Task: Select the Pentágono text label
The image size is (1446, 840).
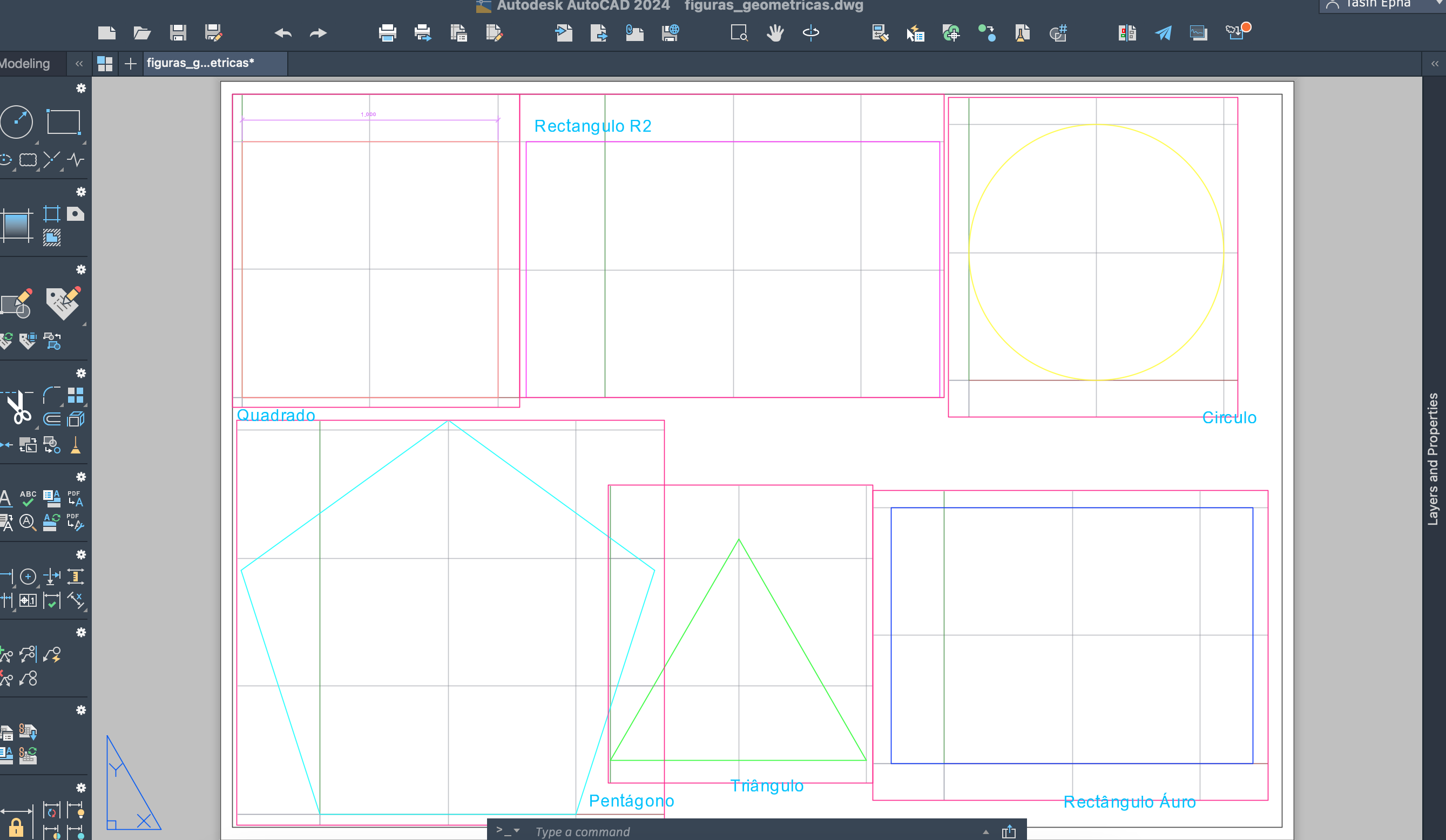Action: point(631,801)
